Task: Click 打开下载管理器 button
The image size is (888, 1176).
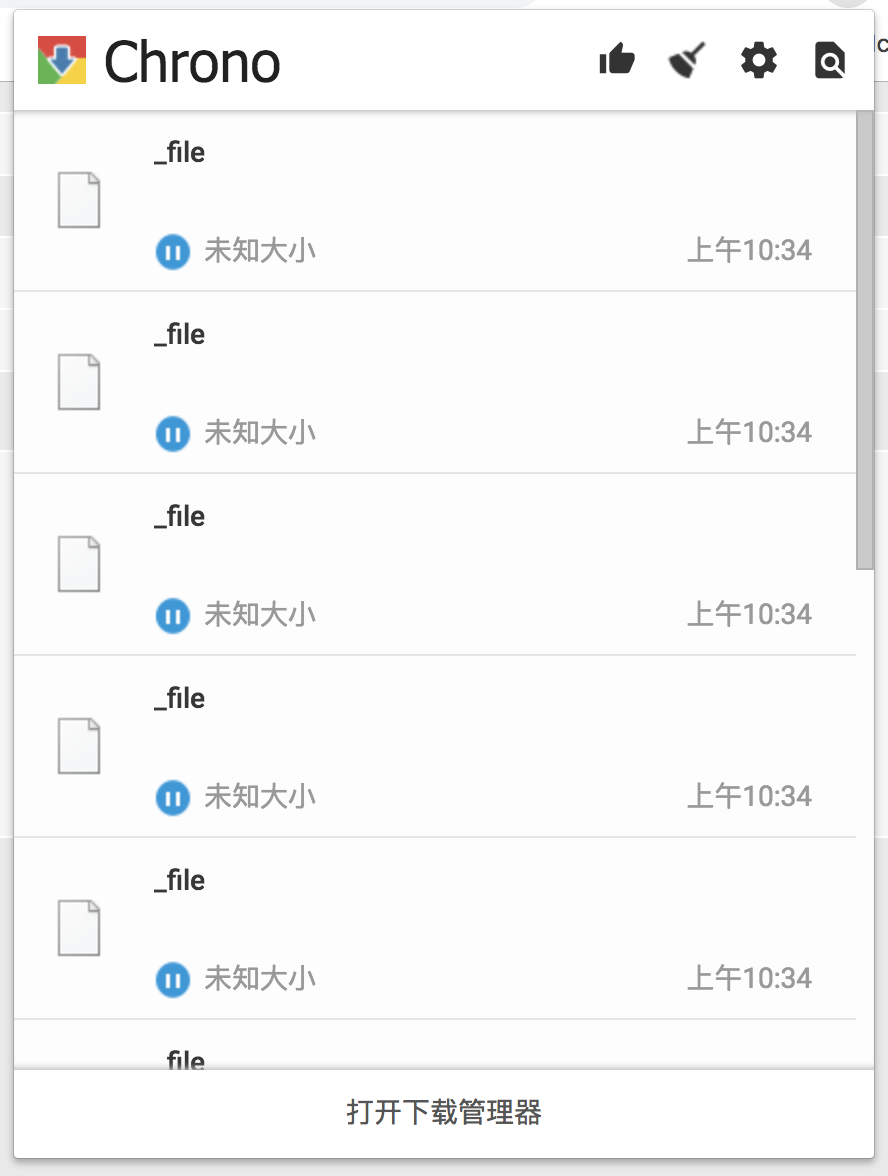Action: point(444,1112)
